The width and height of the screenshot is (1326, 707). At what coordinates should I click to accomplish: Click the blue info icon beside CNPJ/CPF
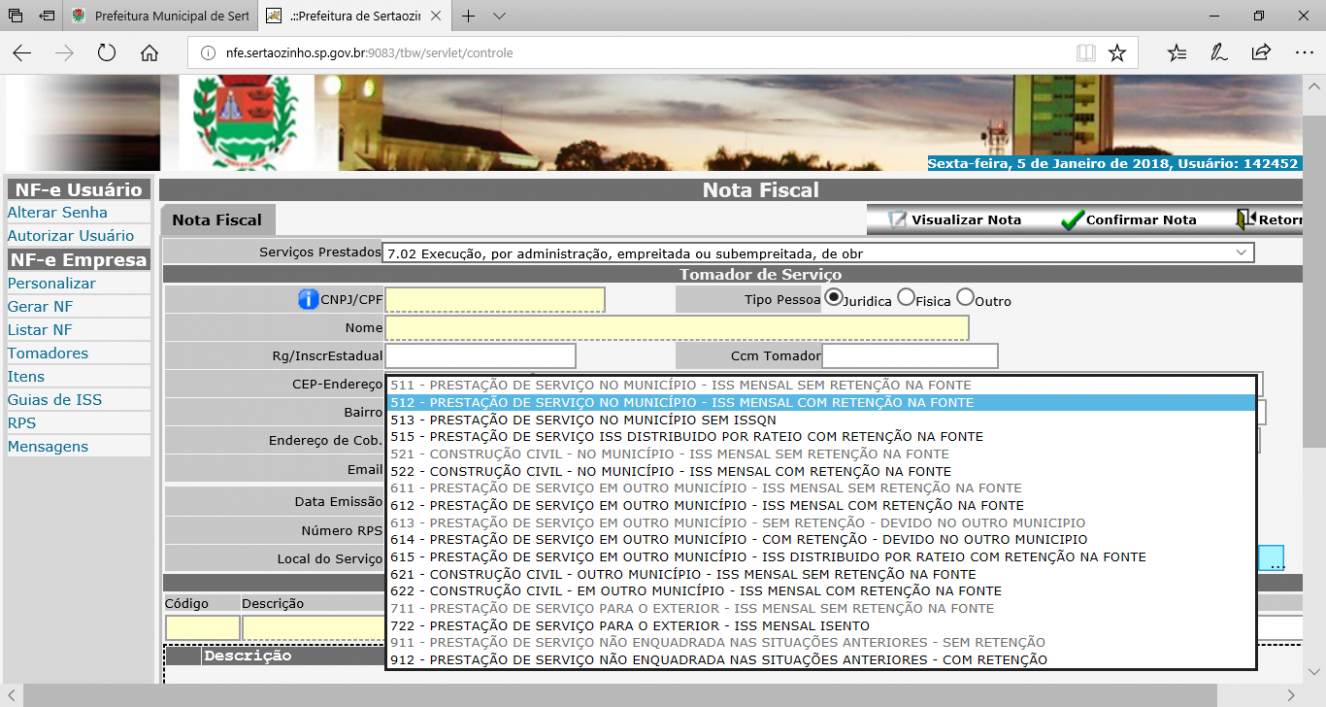[x=308, y=299]
